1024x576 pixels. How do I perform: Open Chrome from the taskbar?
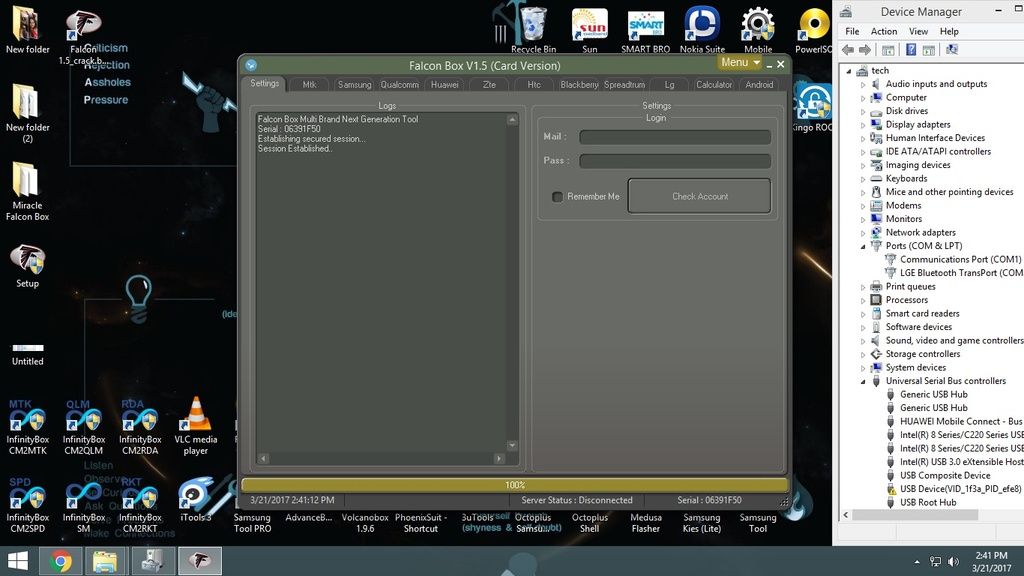[61, 561]
